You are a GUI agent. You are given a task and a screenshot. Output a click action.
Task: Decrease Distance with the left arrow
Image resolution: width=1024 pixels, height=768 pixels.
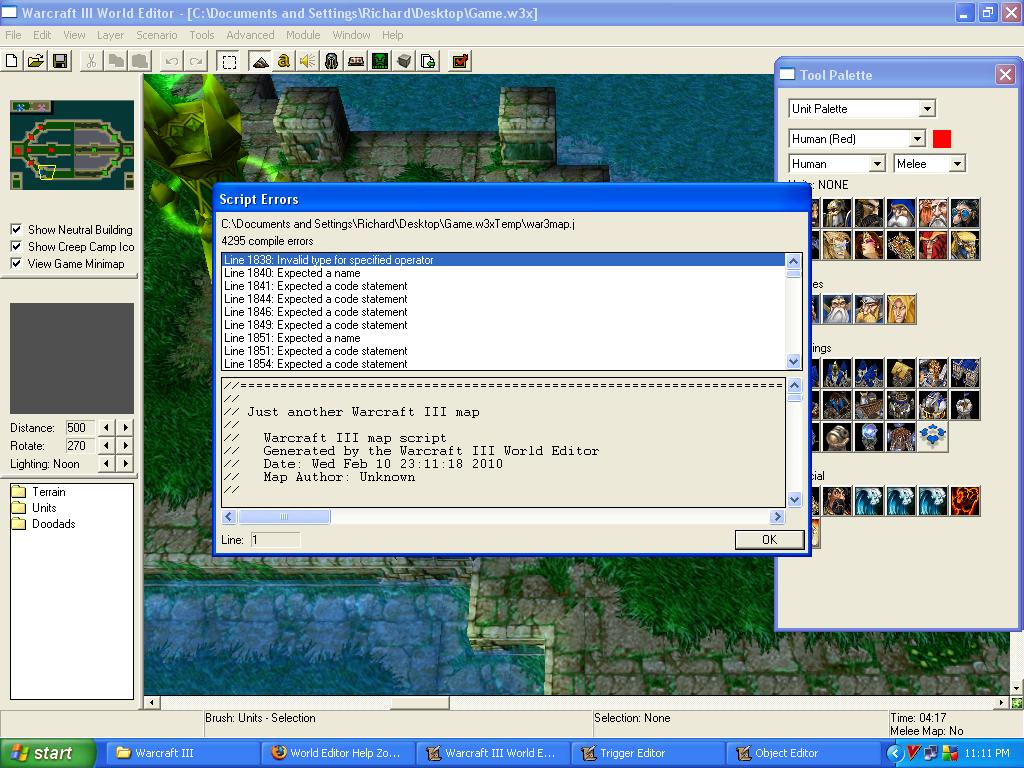coord(106,428)
